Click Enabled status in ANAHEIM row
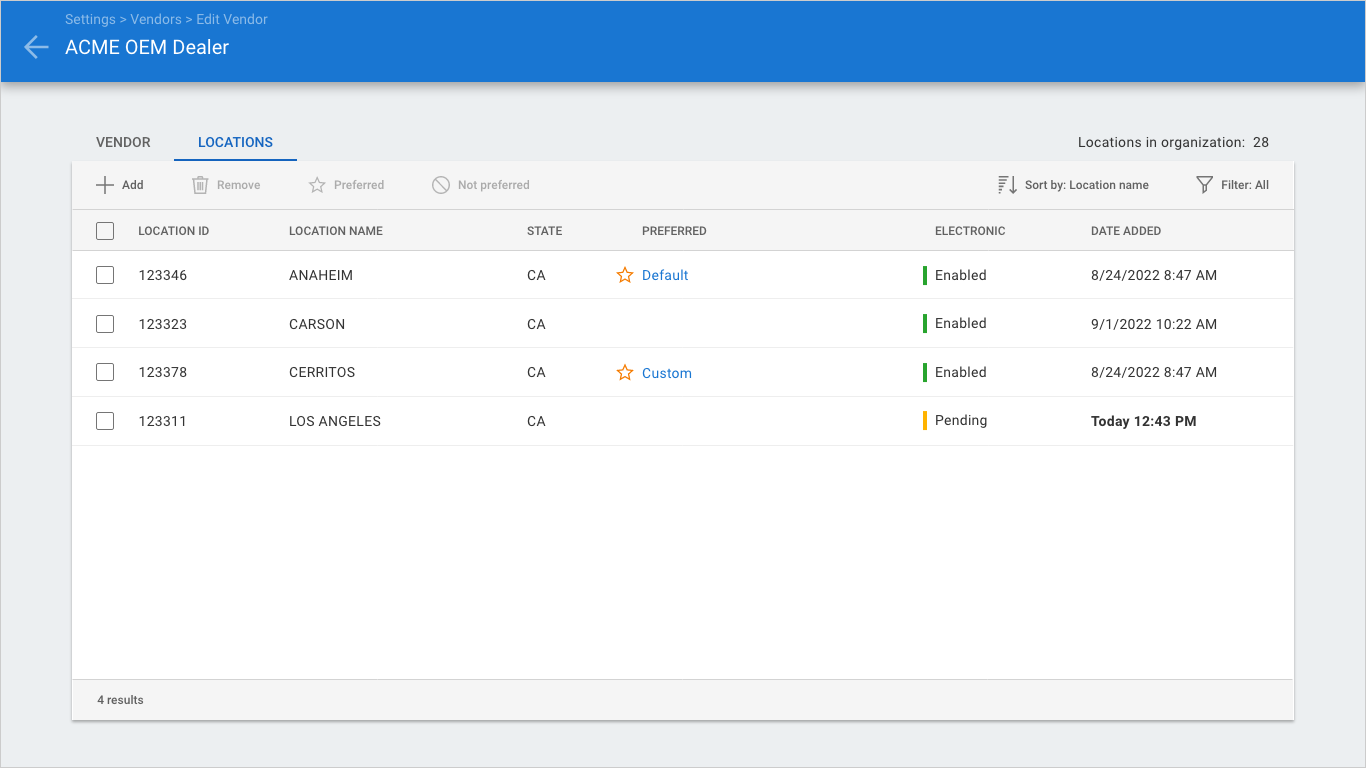The height and width of the screenshot is (768, 1366). tap(961, 275)
